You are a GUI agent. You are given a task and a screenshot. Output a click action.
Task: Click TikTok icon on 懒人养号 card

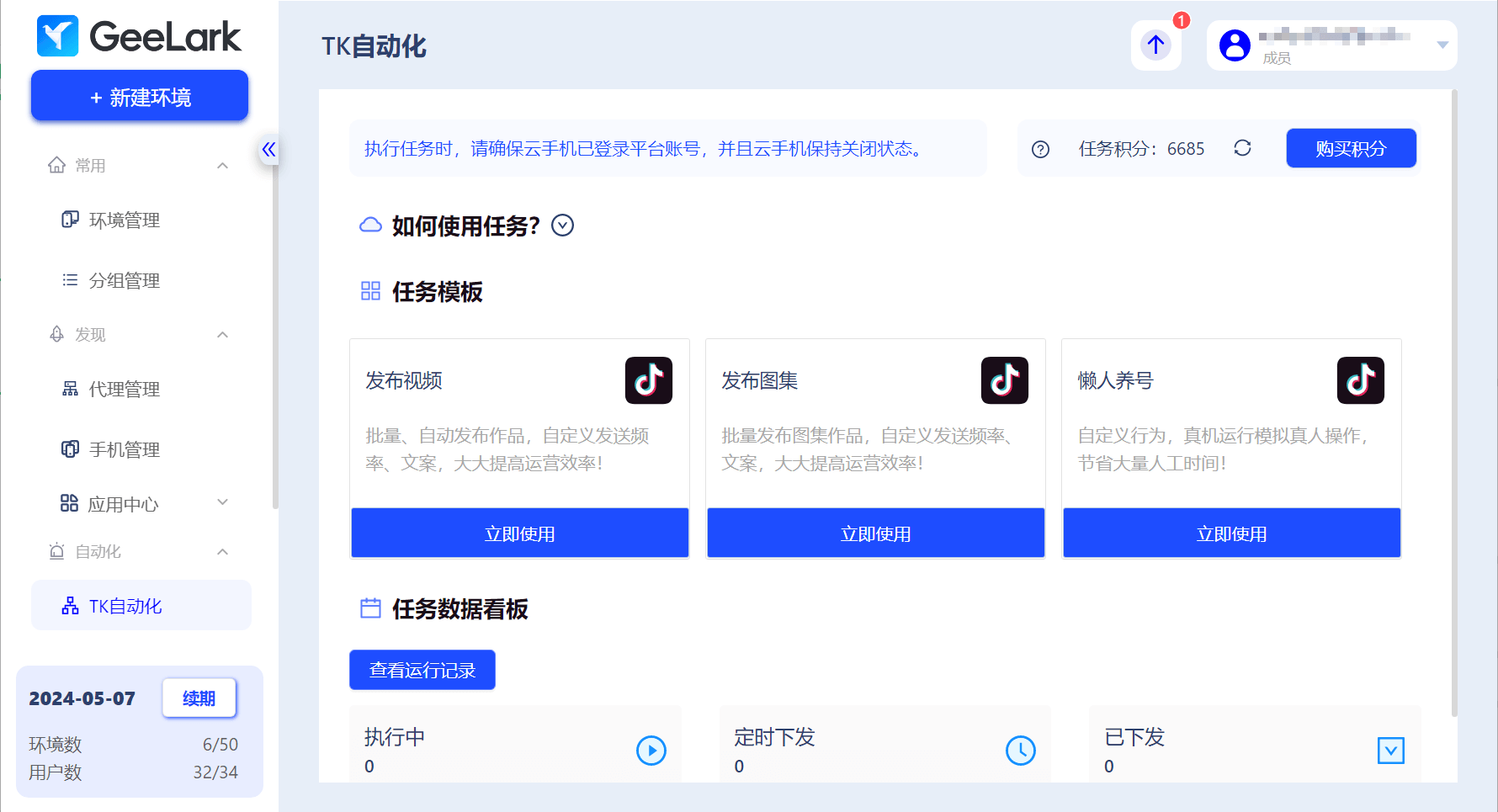(x=1360, y=380)
